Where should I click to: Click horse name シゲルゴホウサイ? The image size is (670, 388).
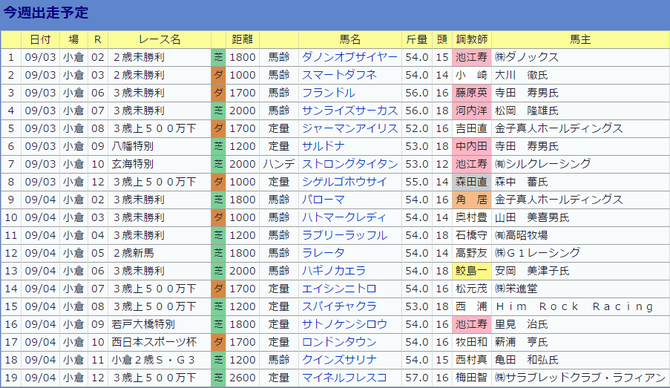pos(344,182)
